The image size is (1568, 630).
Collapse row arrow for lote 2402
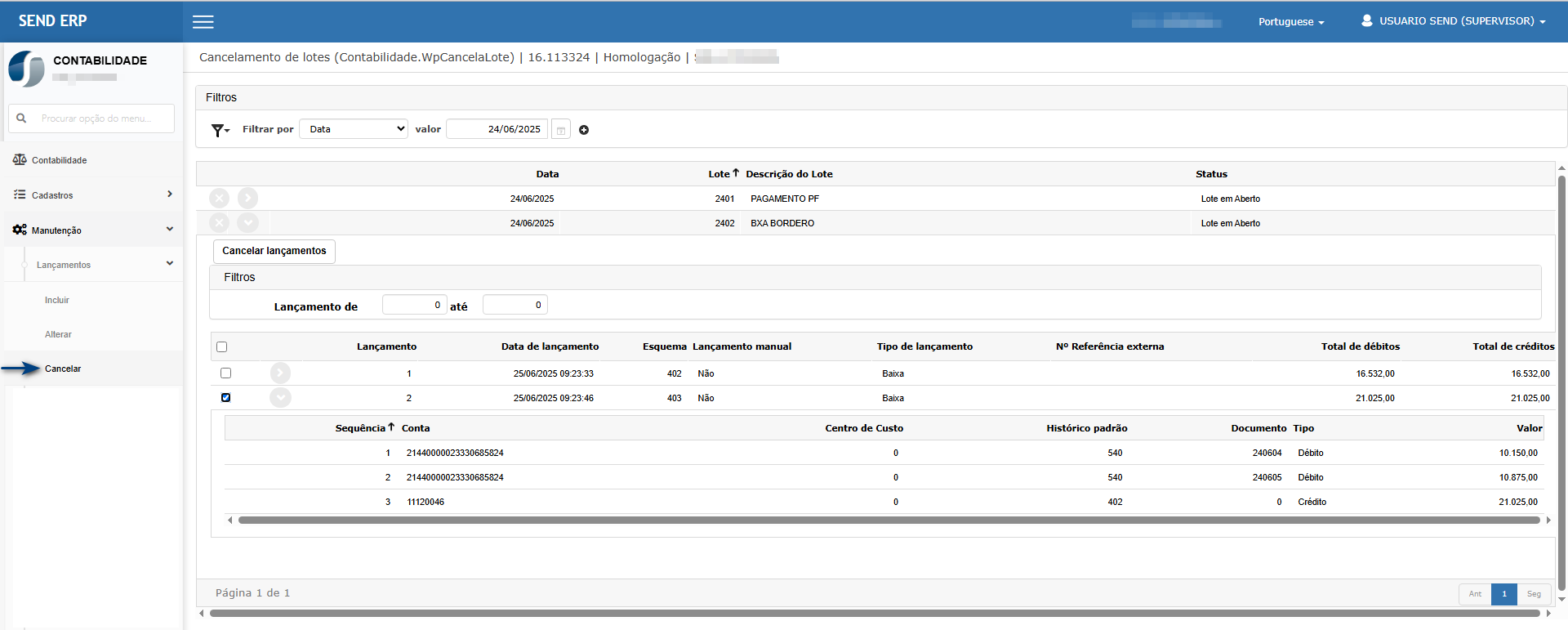tap(247, 222)
